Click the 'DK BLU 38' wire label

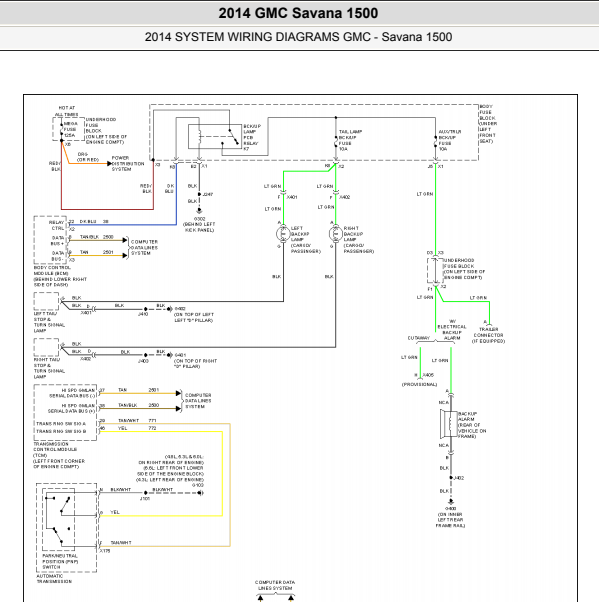94,222
